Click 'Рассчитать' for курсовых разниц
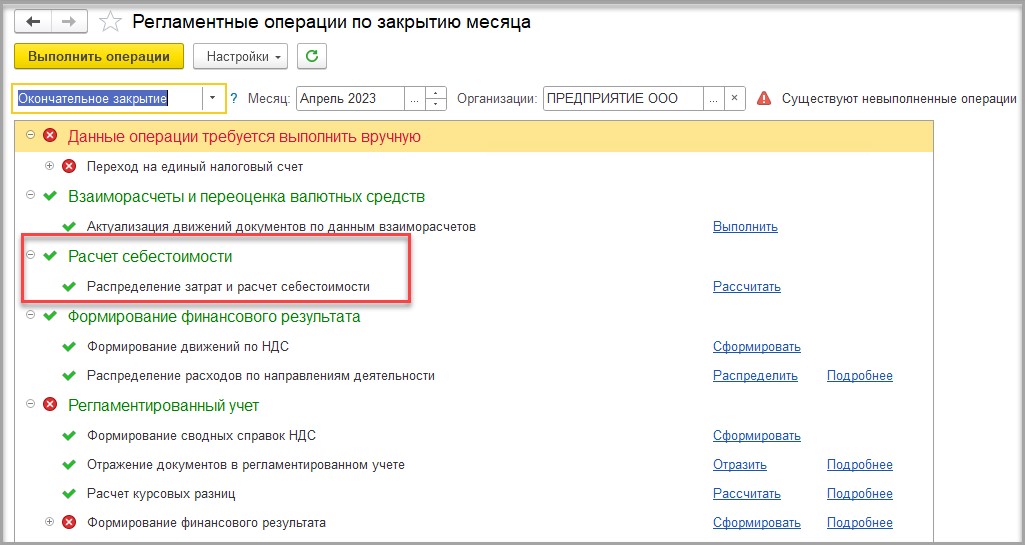This screenshot has width=1025, height=545. point(747,493)
